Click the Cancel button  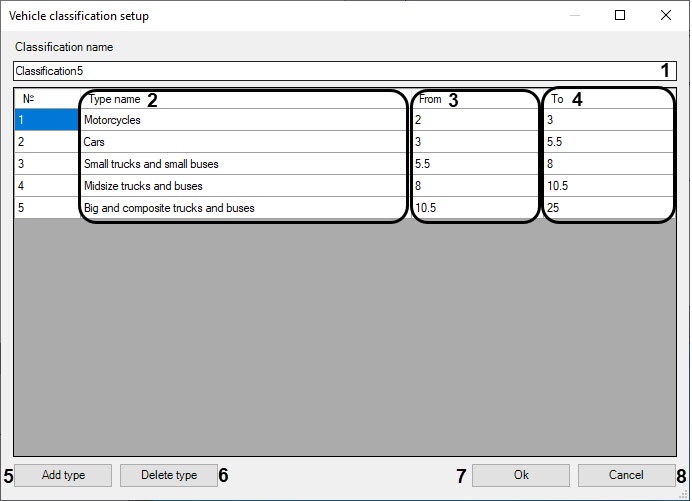coord(626,475)
